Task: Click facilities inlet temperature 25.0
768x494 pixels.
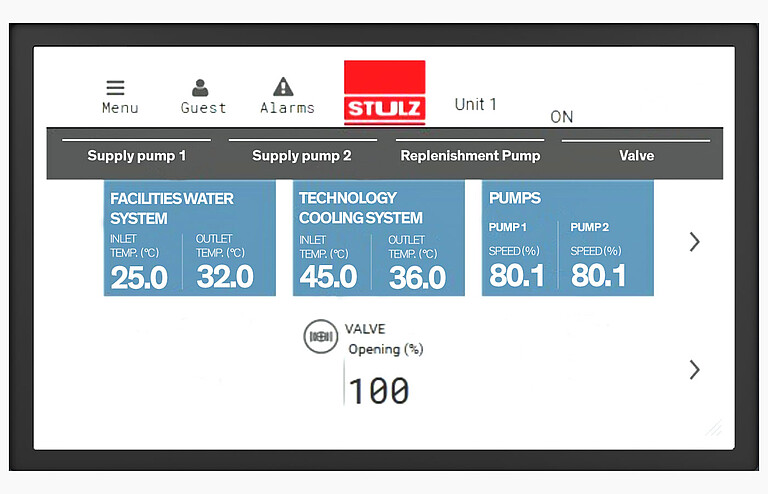Action: coord(140,278)
